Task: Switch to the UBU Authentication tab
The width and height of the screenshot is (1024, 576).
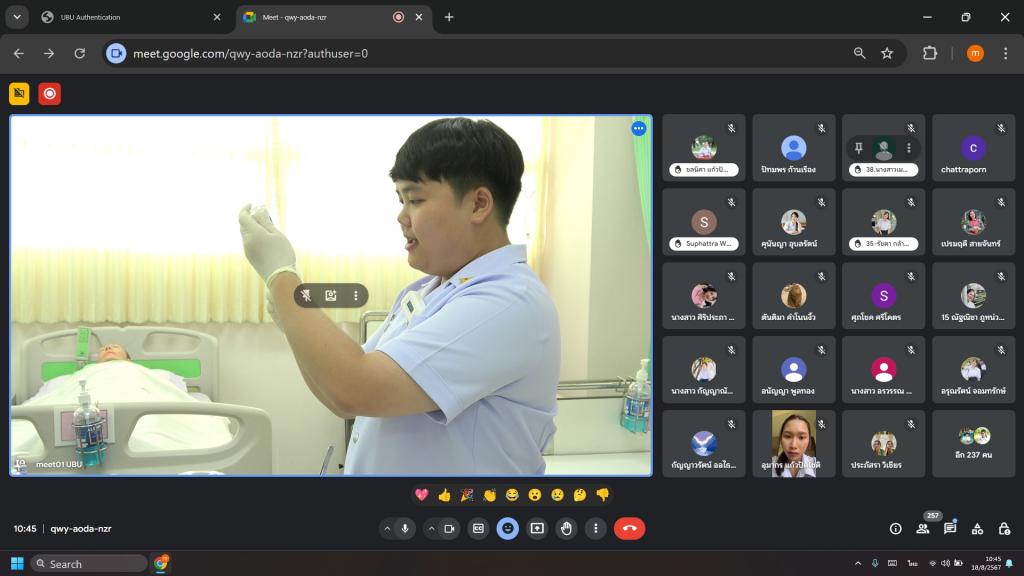Action: 128,17
